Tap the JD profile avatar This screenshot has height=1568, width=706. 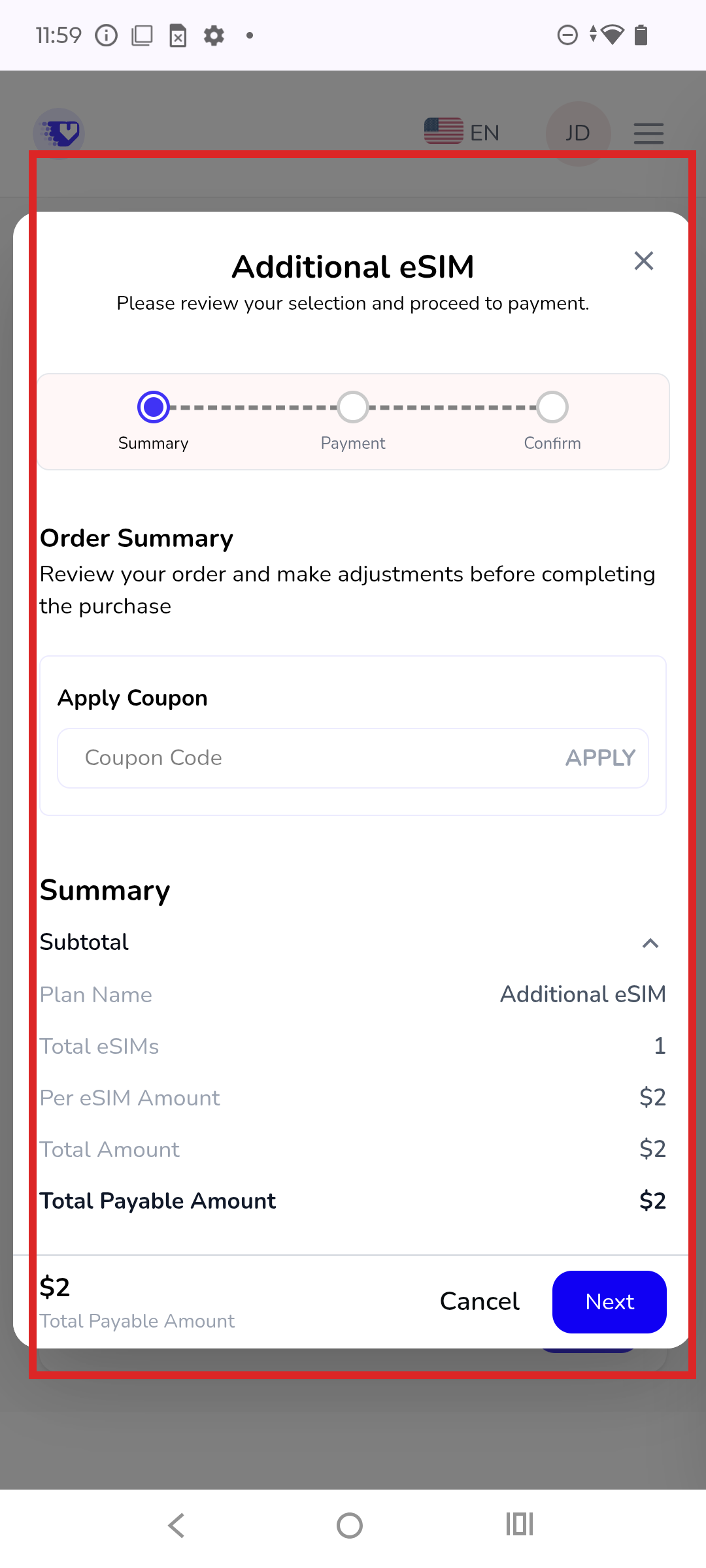(578, 133)
